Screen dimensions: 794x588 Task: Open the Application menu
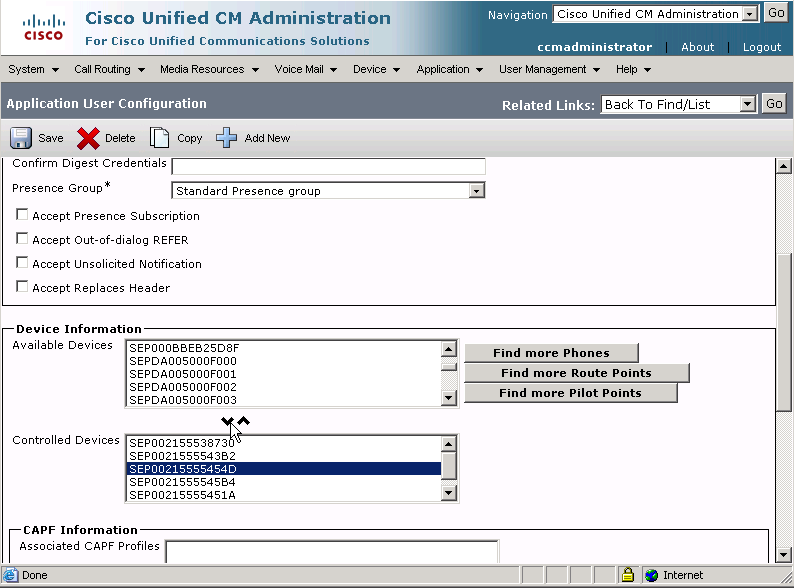point(450,69)
